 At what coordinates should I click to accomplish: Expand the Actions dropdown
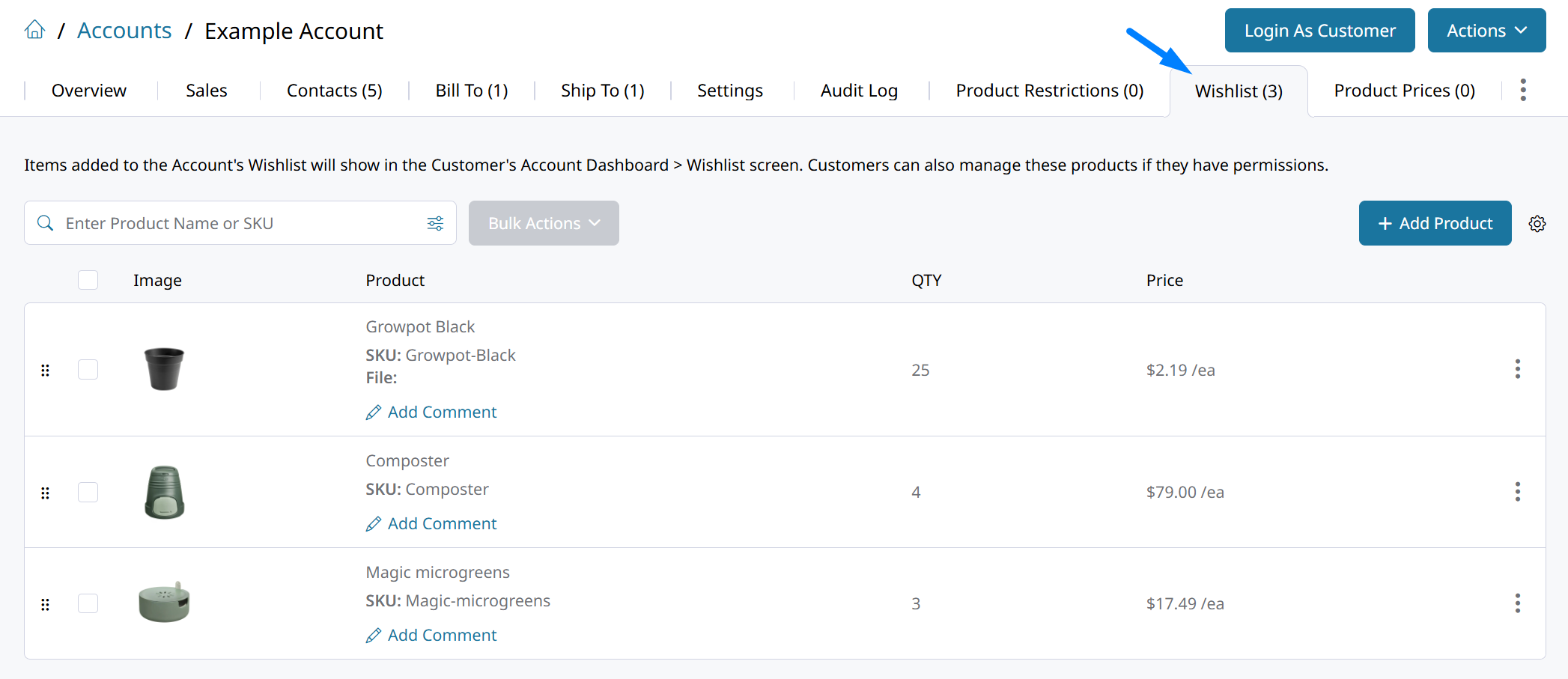1486,31
